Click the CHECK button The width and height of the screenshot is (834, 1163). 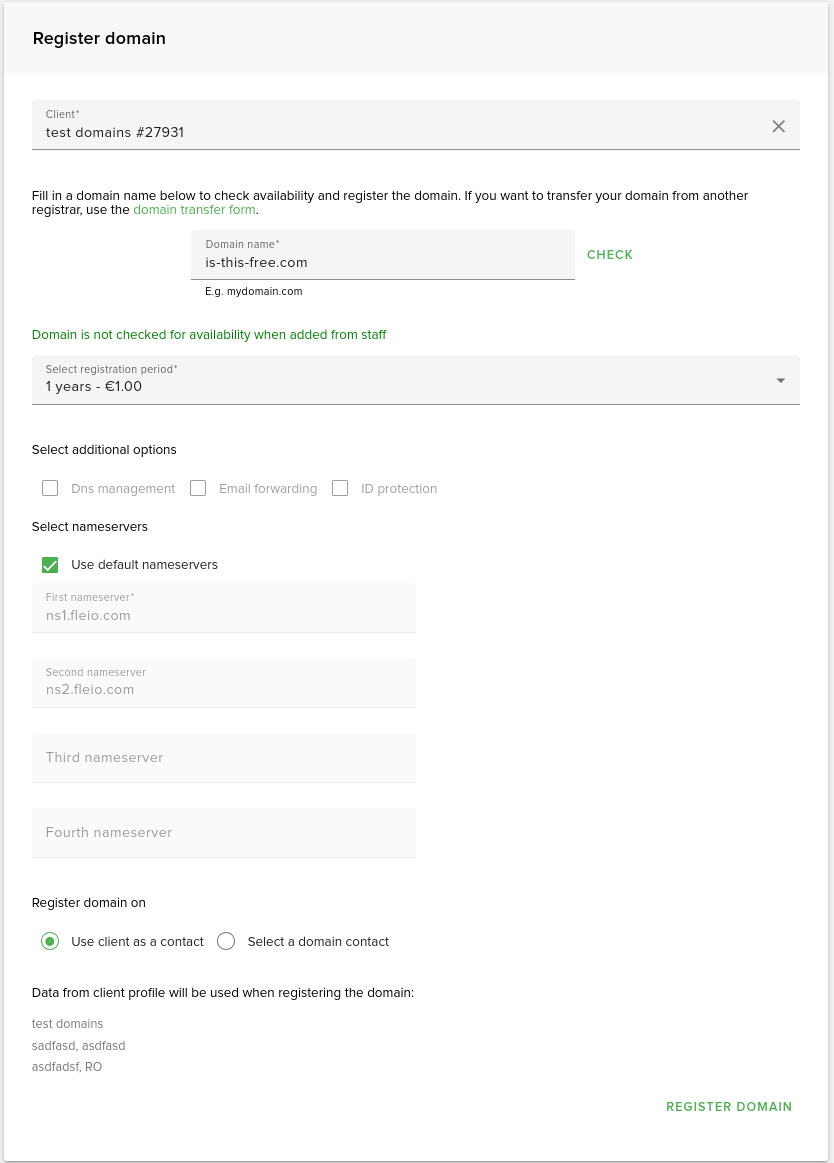point(610,255)
